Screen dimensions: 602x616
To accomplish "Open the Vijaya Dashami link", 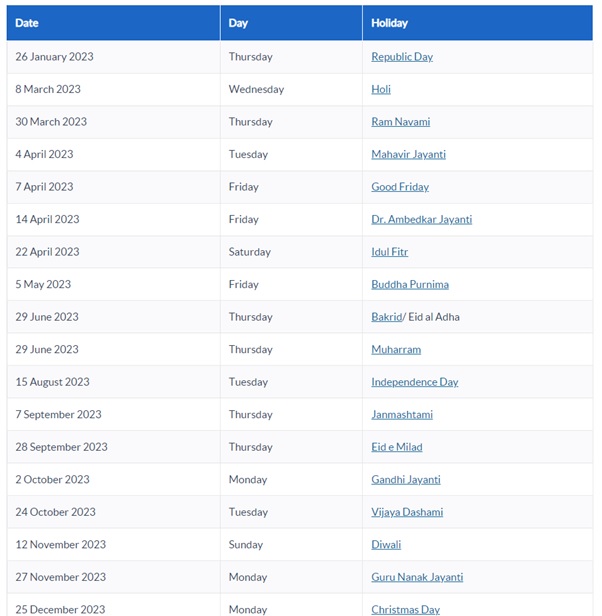I will coord(407,512).
